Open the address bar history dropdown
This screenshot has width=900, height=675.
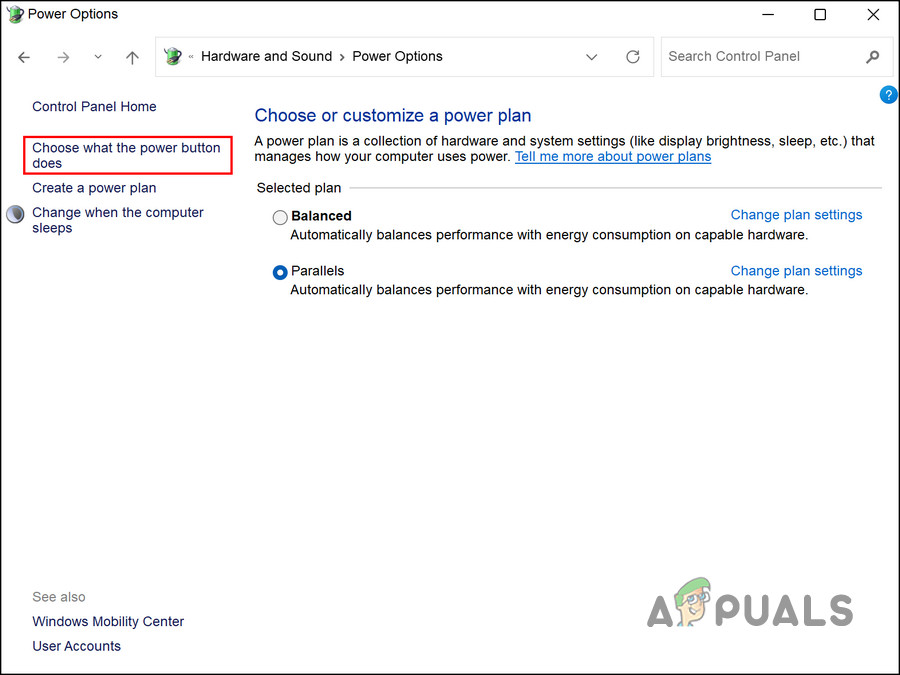[x=591, y=57]
